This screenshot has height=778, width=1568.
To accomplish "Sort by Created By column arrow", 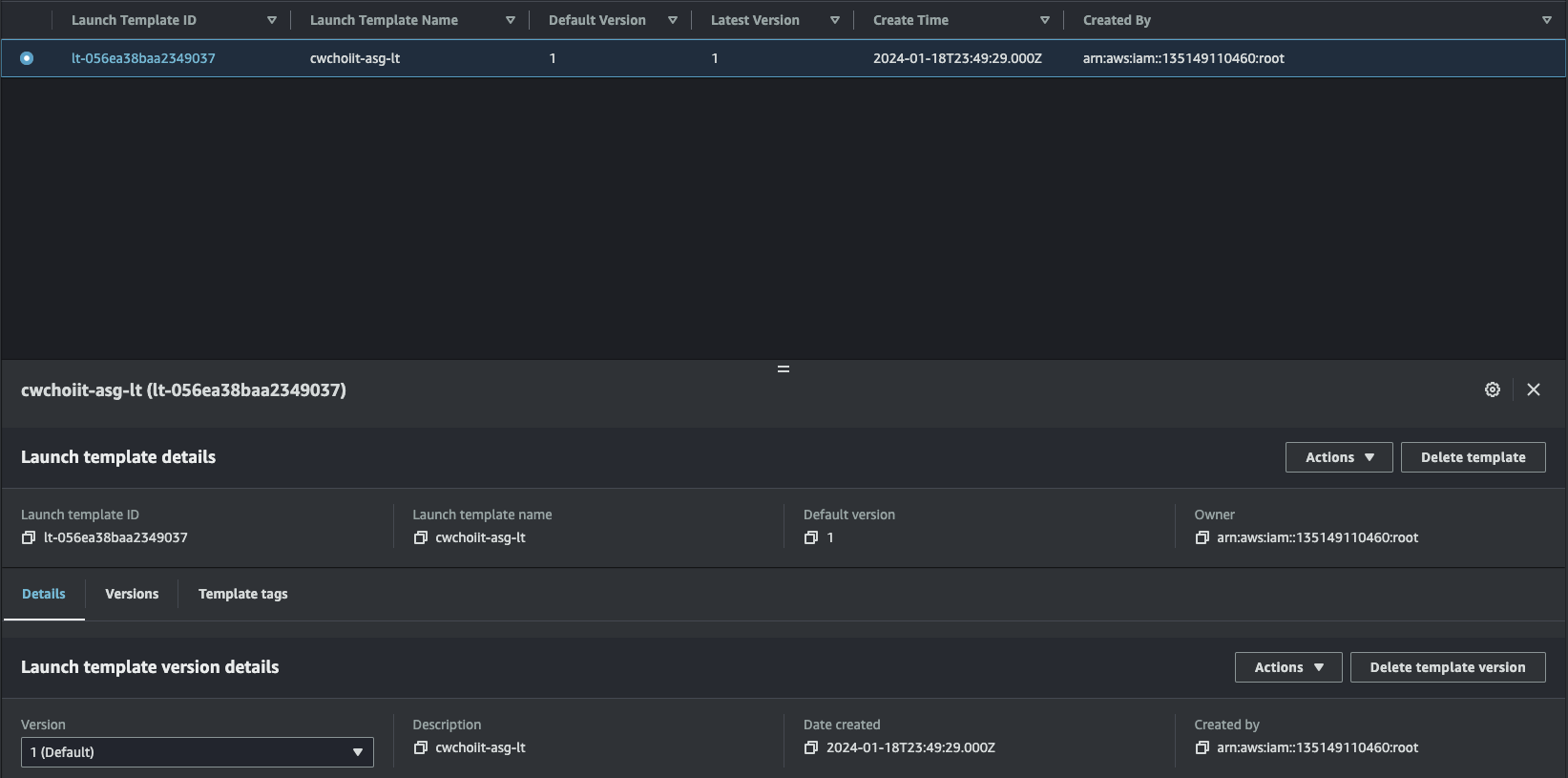I will [1547, 20].
